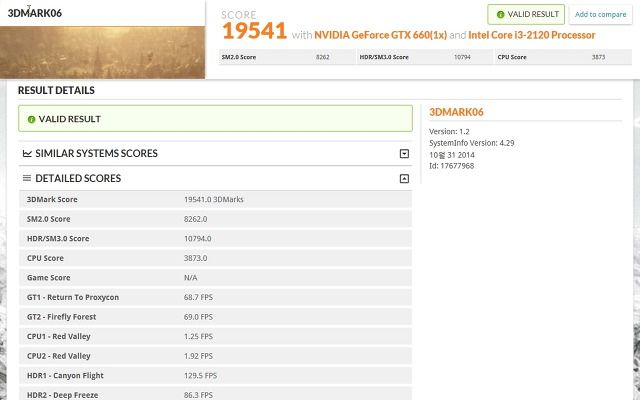
Task: Click HDR2 - Deep Freeze row
Action: coord(215,394)
